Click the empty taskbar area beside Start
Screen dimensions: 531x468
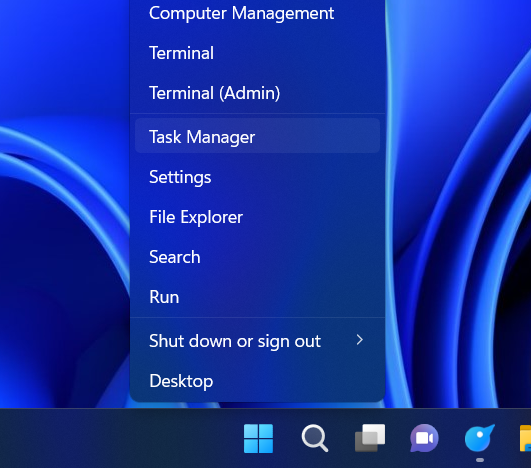119,438
